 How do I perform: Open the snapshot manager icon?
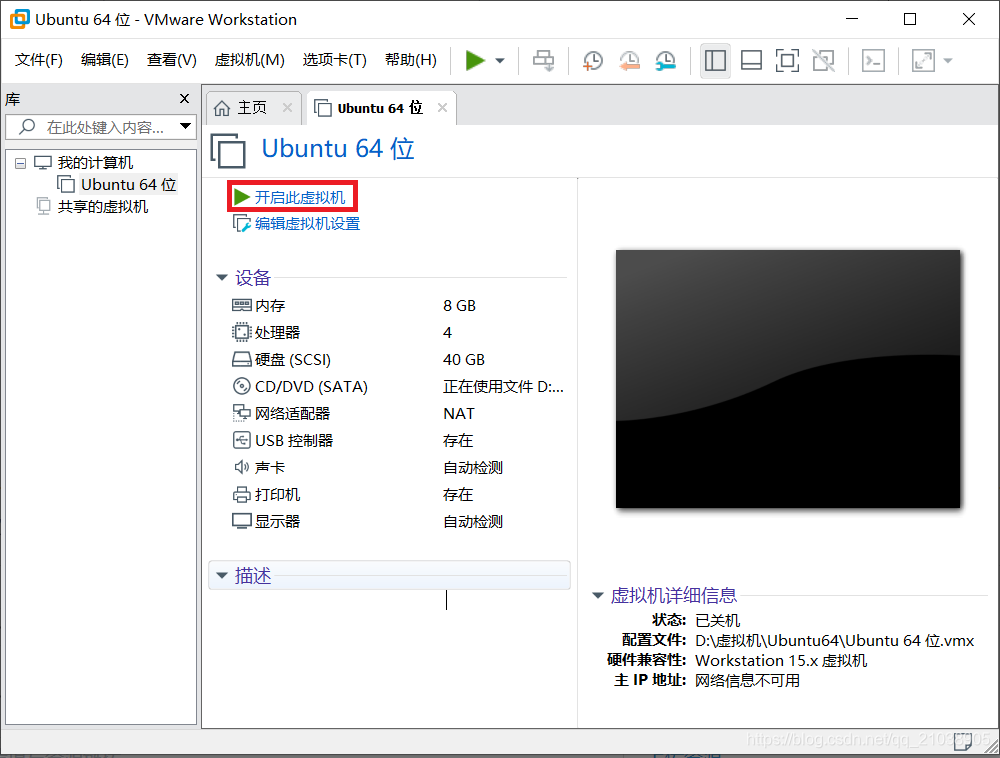coord(665,61)
